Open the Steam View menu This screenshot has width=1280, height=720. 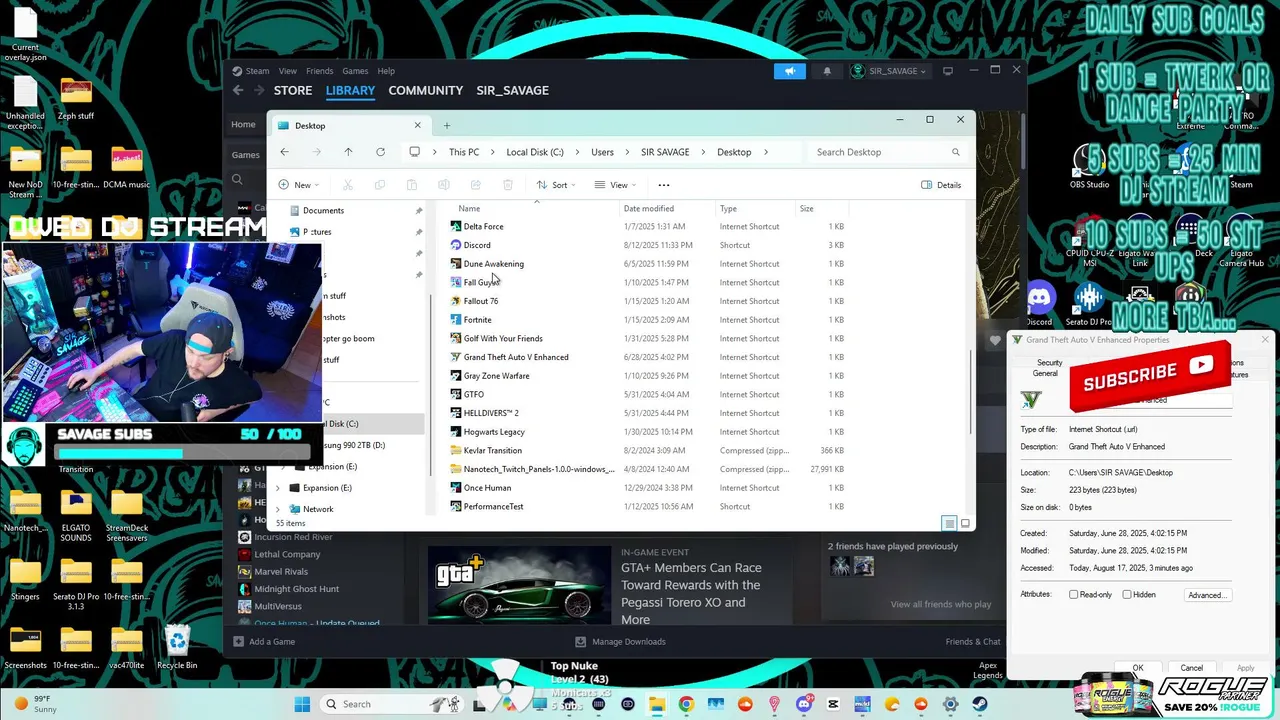288,71
